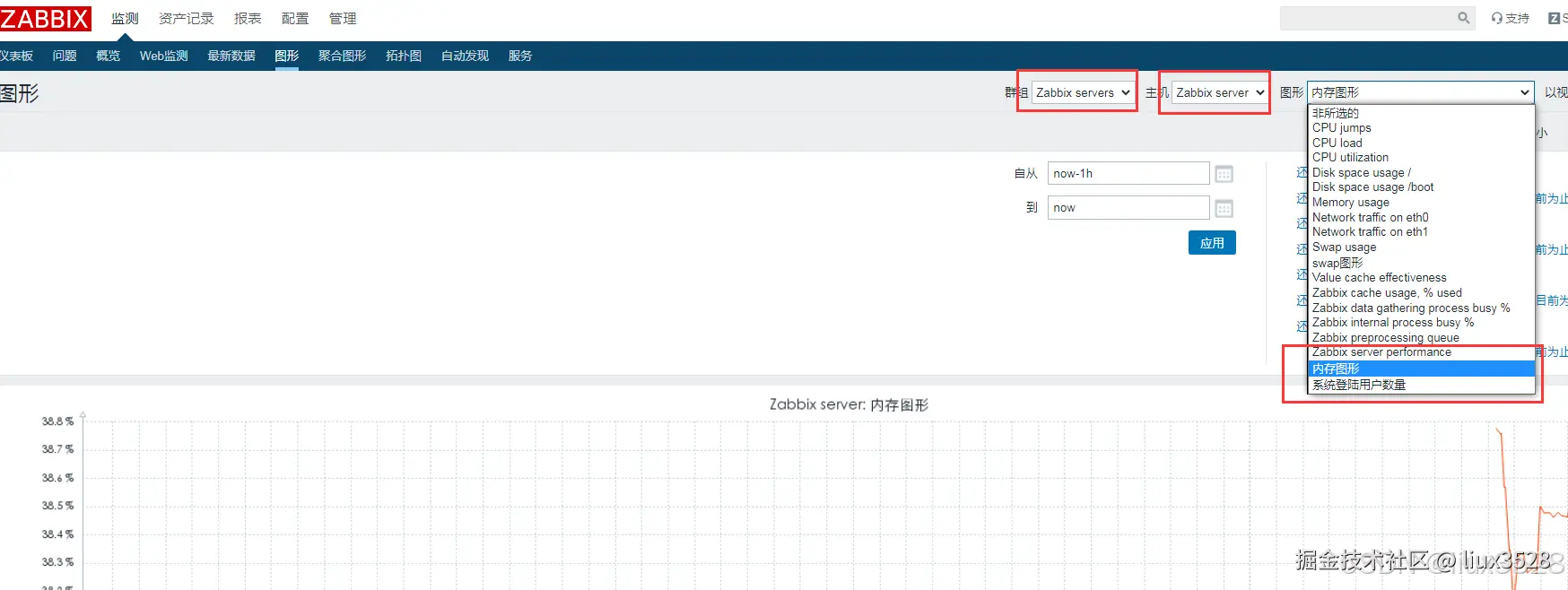Go to the 聚合图形 submenu tab
The image size is (1568, 590).
pyautogui.click(x=343, y=56)
